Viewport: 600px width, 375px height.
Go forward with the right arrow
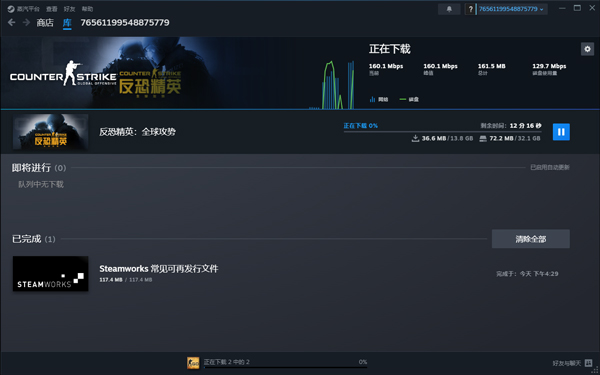click(26, 23)
